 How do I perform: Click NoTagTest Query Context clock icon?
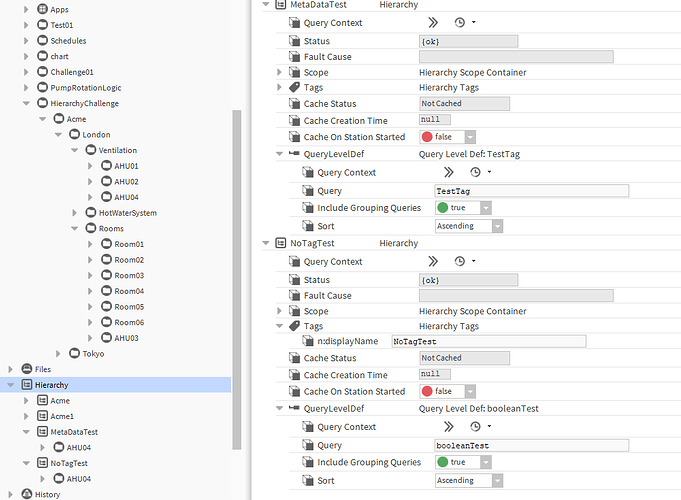(460, 260)
